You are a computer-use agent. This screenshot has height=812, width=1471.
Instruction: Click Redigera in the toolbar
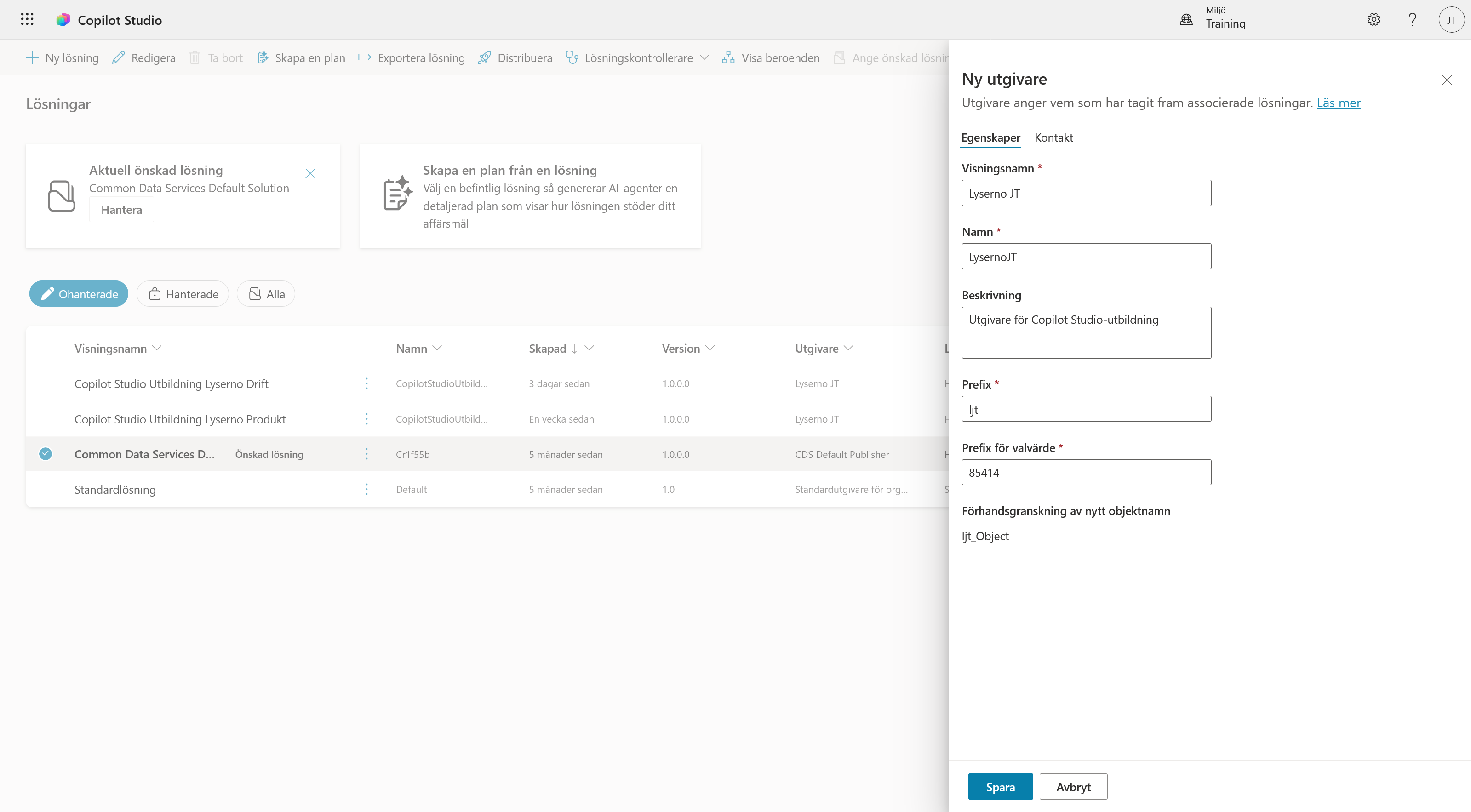click(144, 57)
